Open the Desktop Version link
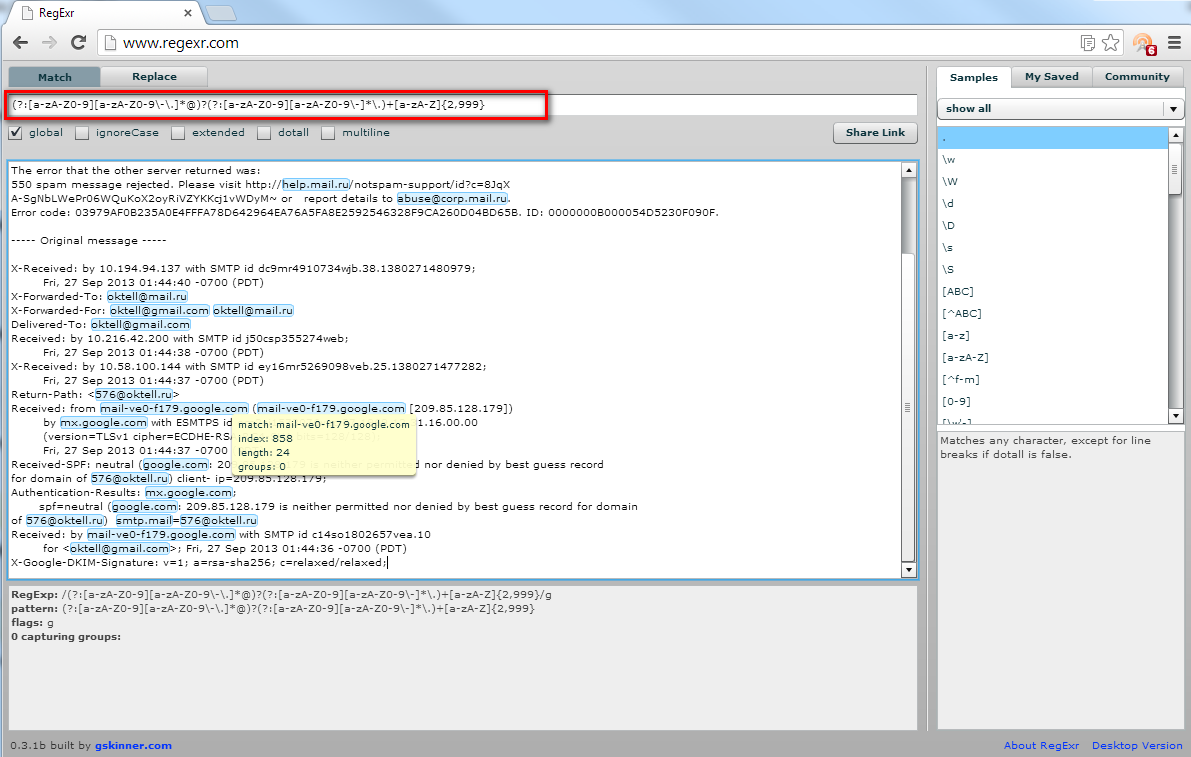Viewport: 1191px width, 757px height. [x=1137, y=745]
